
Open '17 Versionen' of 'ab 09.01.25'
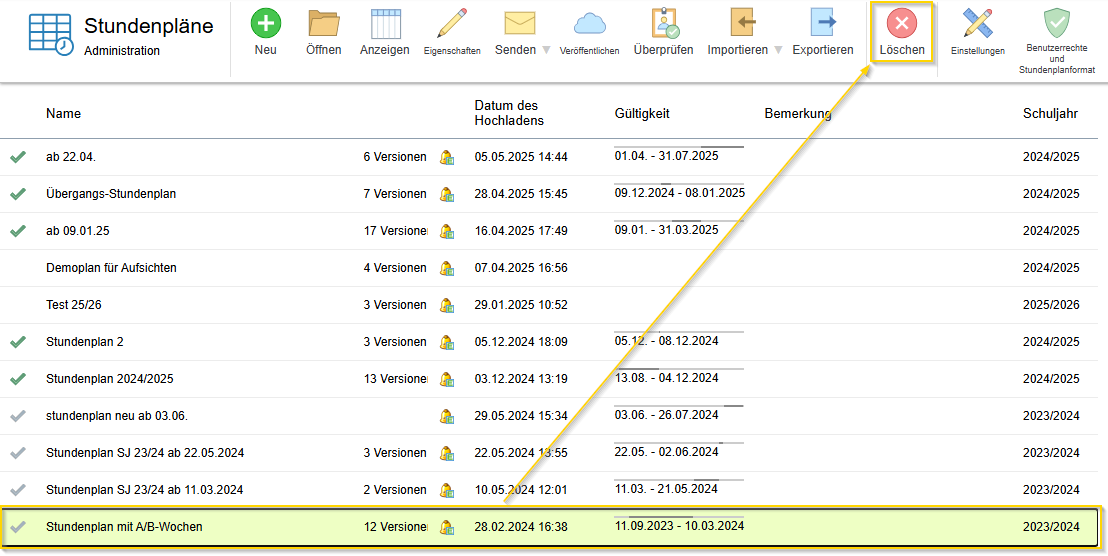pos(396,230)
